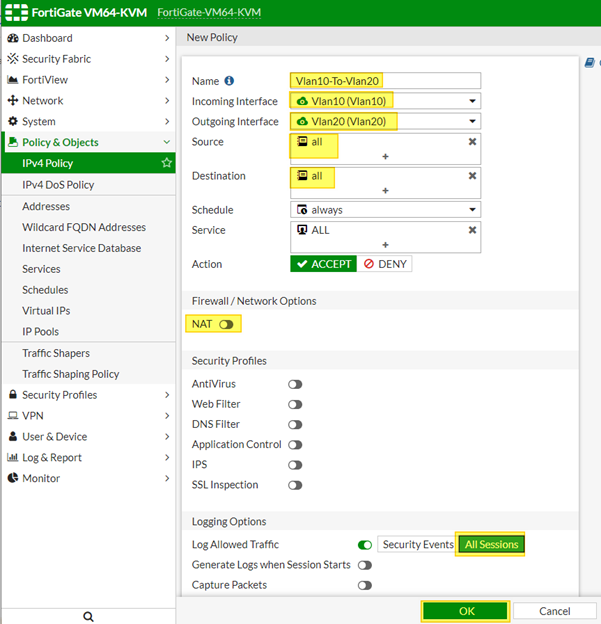Open the IP Pools menu item
The image size is (601, 624).
(x=88, y=332)
